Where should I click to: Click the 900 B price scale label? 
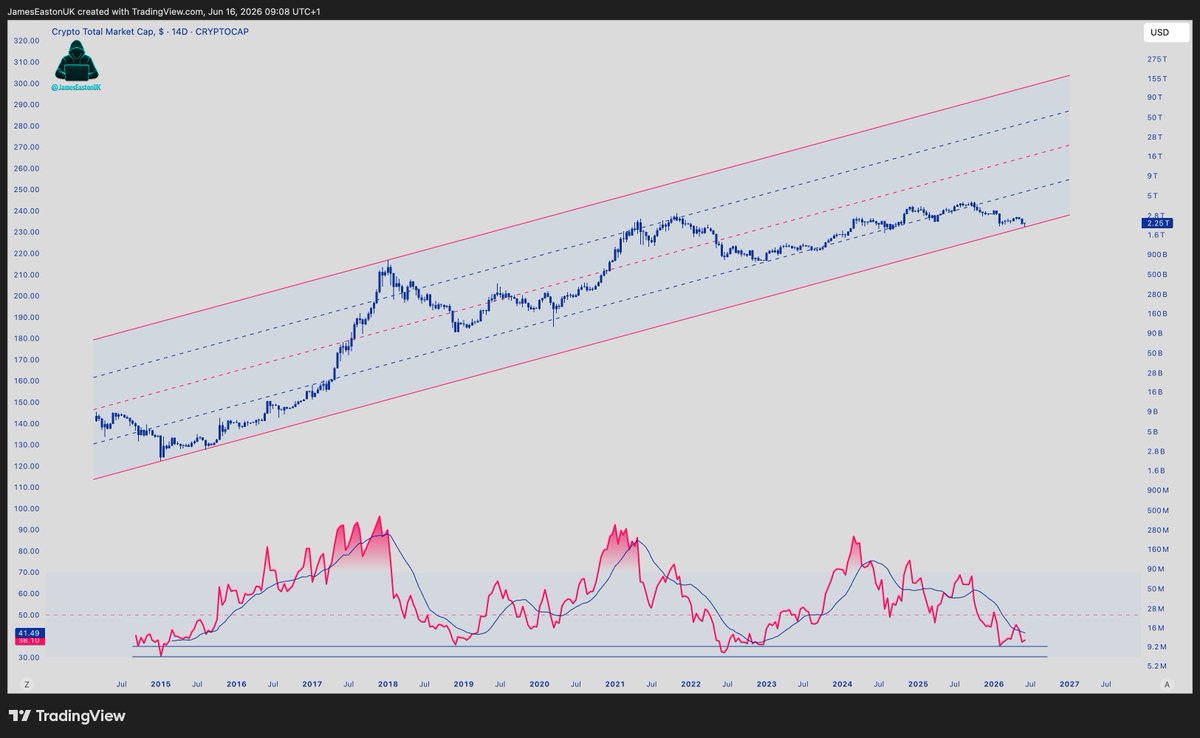(1157, 255)
